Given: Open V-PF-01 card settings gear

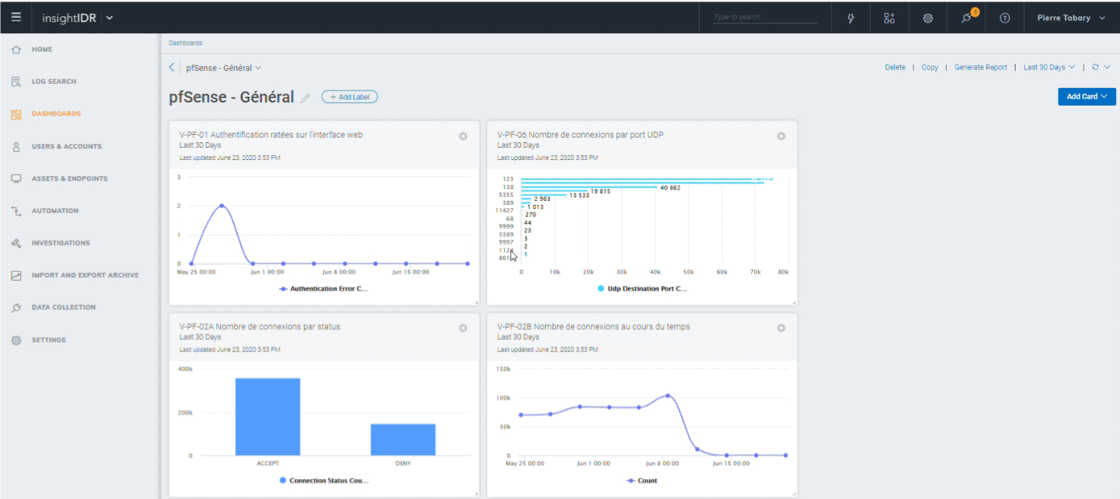Looking at the screenshot, I should pyautogui.click(x=463, y=136).
